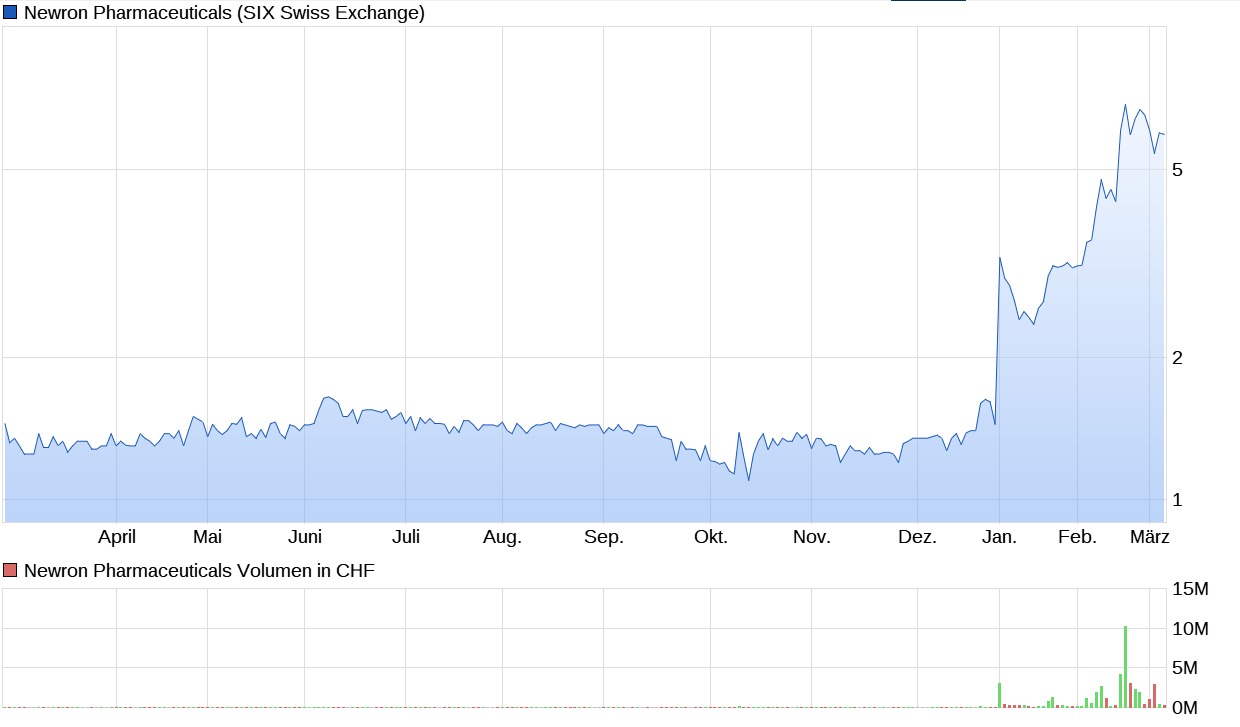The image size is (1240, 727).
Task: Click the tallest green volume bar
Action: [x=1126, y=666]
